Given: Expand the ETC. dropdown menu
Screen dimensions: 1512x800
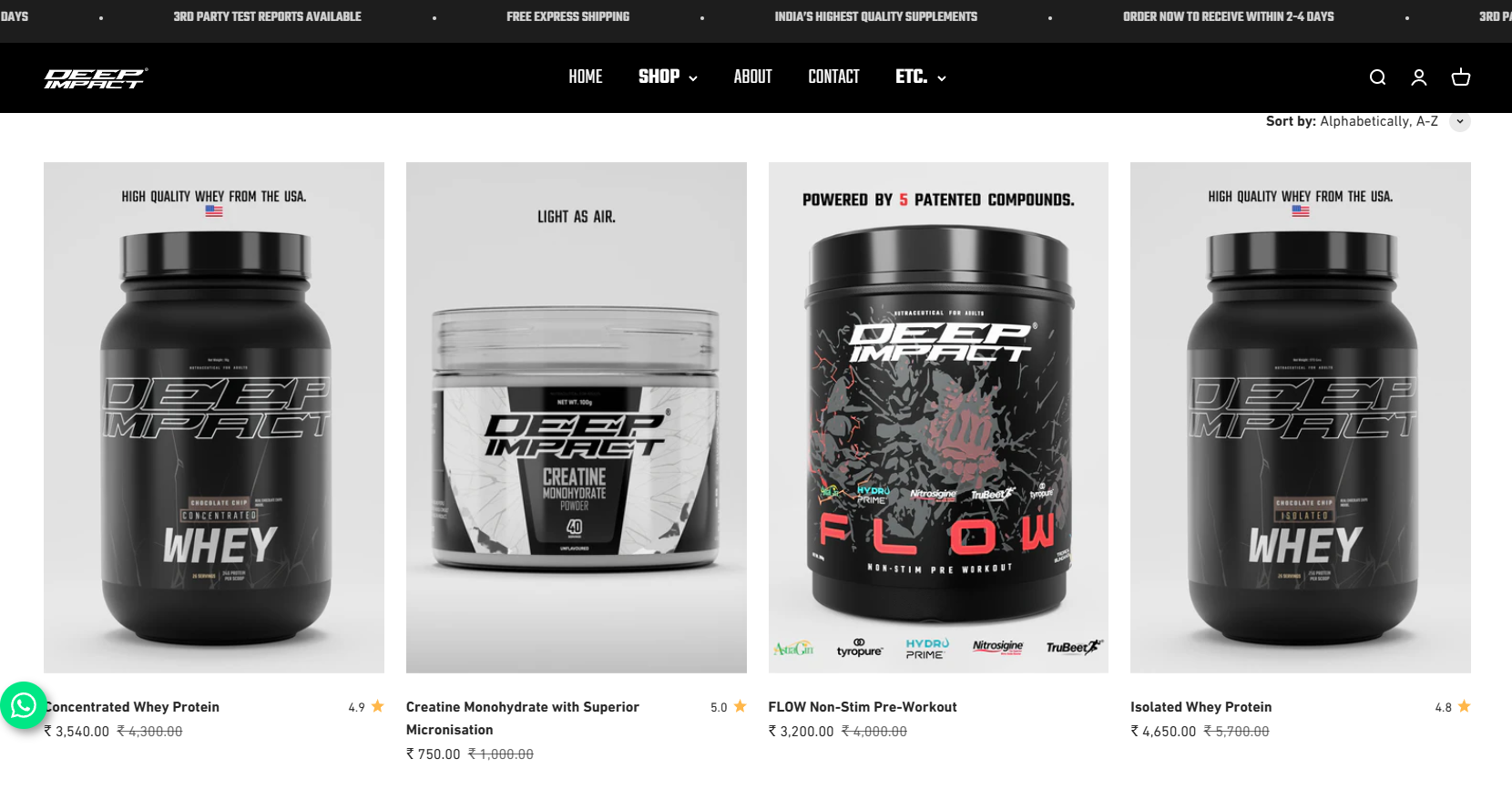Looking at the screenshot, I should pos(921,77).
